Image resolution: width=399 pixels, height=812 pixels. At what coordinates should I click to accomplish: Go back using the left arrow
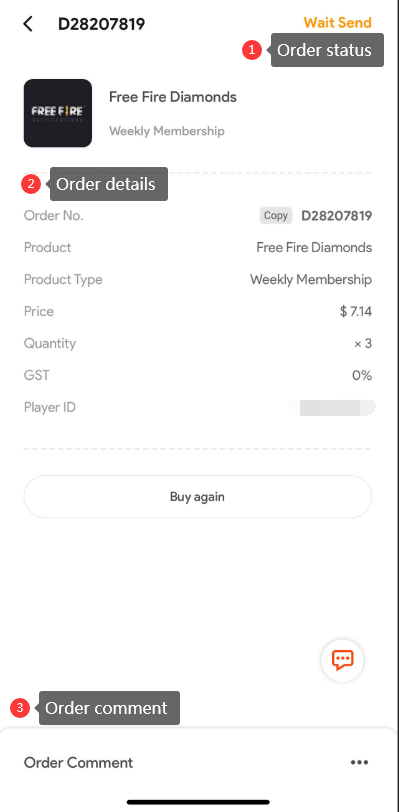click(x=28, y=24)
